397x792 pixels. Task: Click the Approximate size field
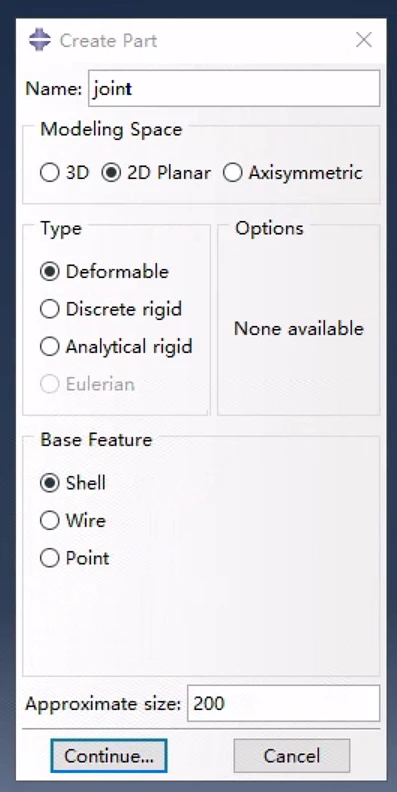coord(283,704)
